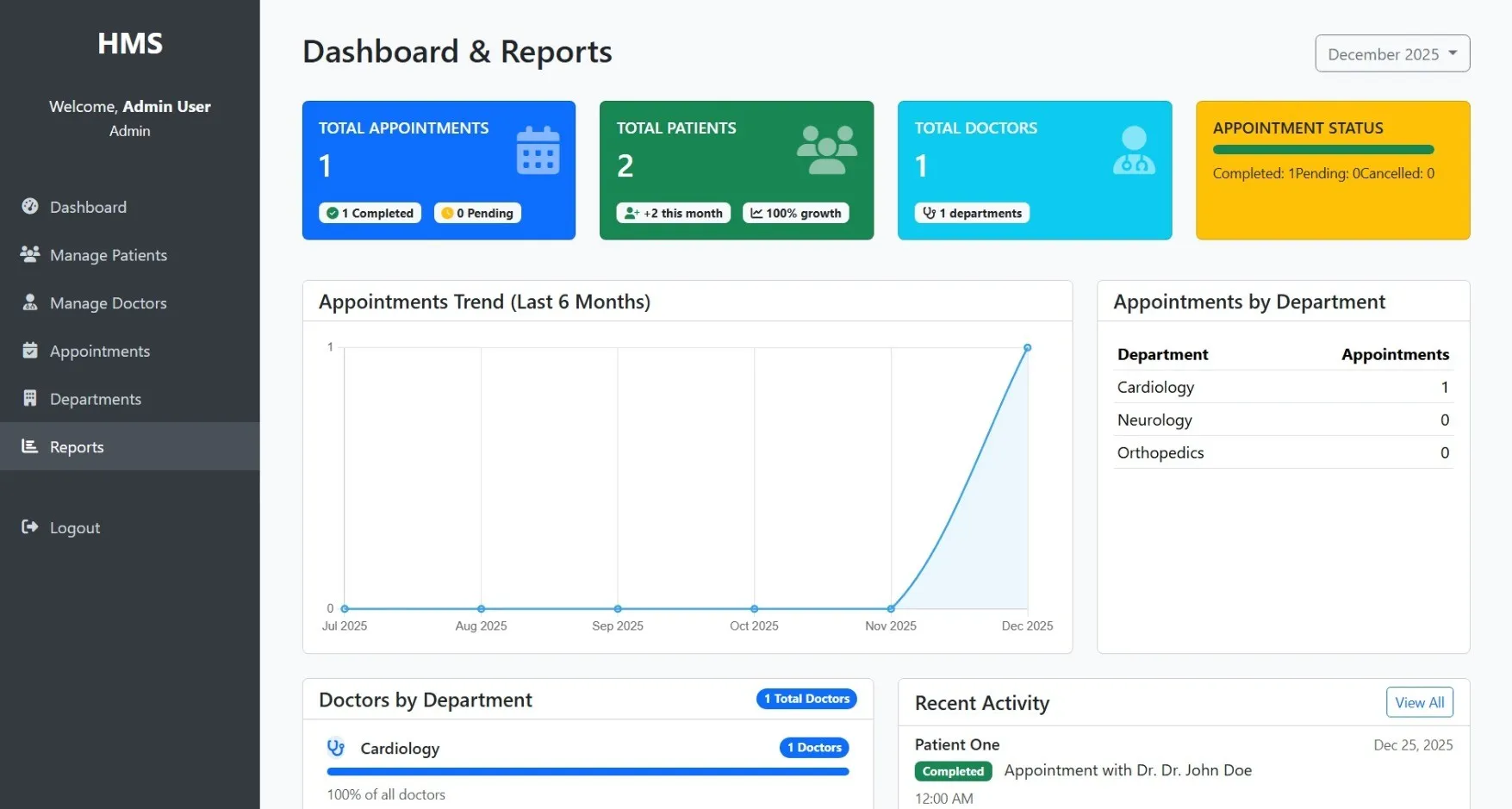Viewport: 1512px width, 809px height.
Task: Click the calendar icon on Total Appointments card
Action: pos(538,149)
